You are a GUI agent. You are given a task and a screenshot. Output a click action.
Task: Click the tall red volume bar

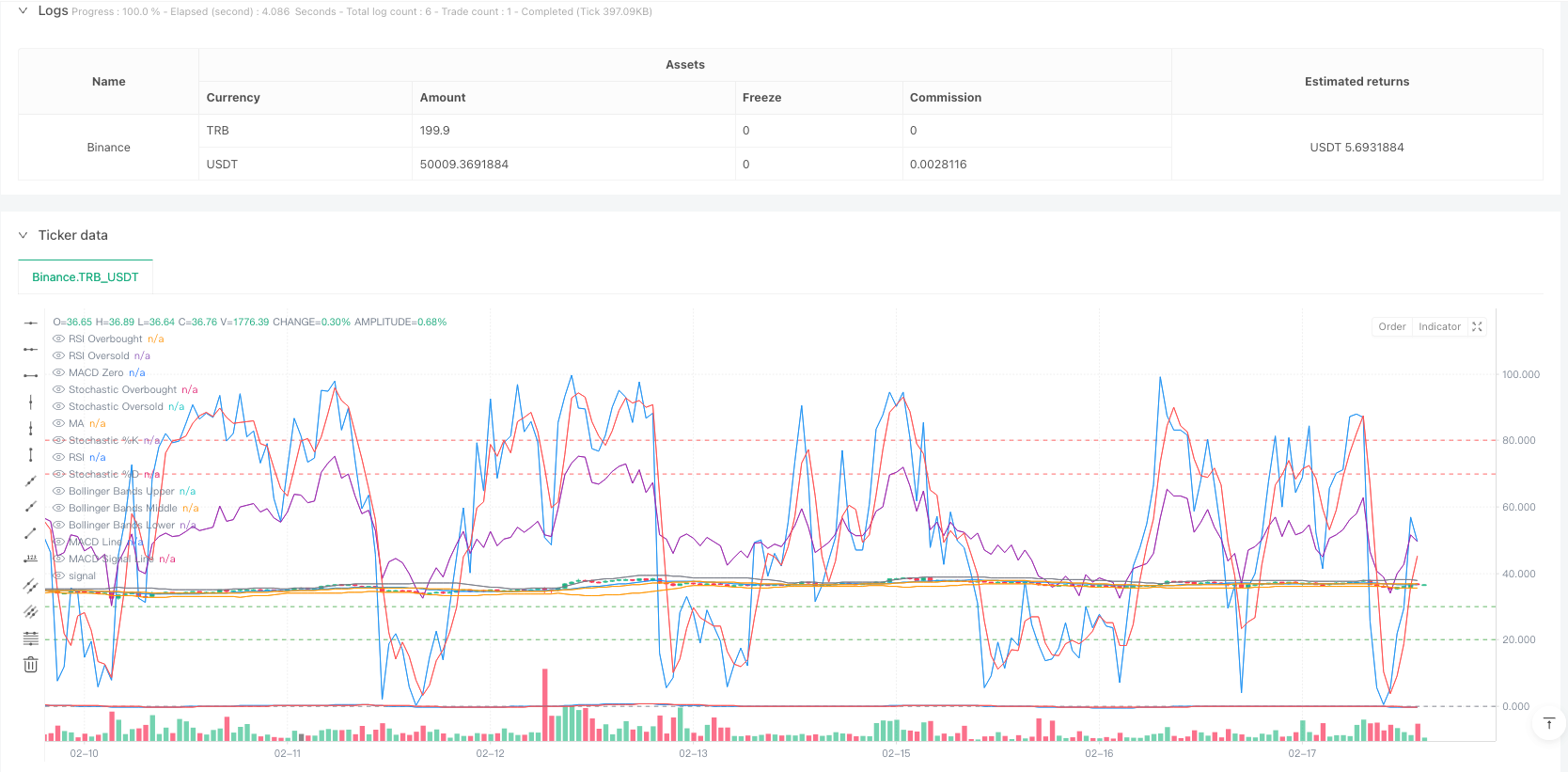coord(545,705)
